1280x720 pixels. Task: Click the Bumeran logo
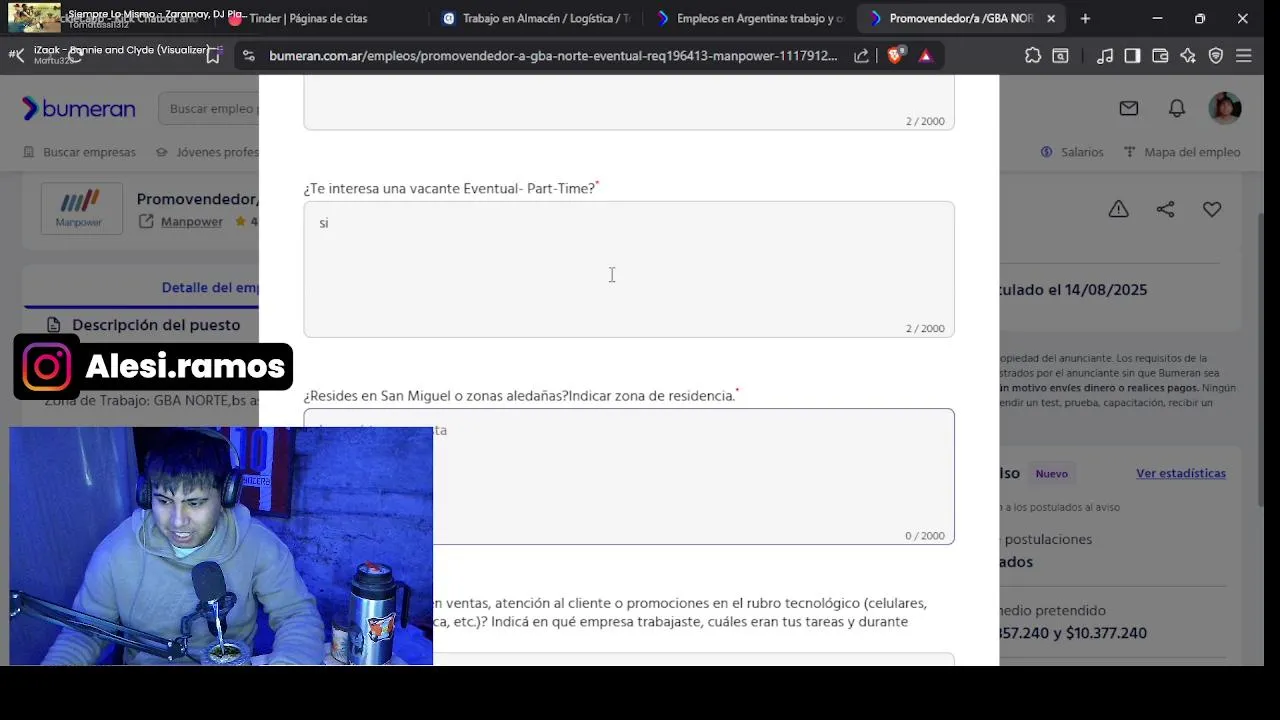click(x=78, y=108)
